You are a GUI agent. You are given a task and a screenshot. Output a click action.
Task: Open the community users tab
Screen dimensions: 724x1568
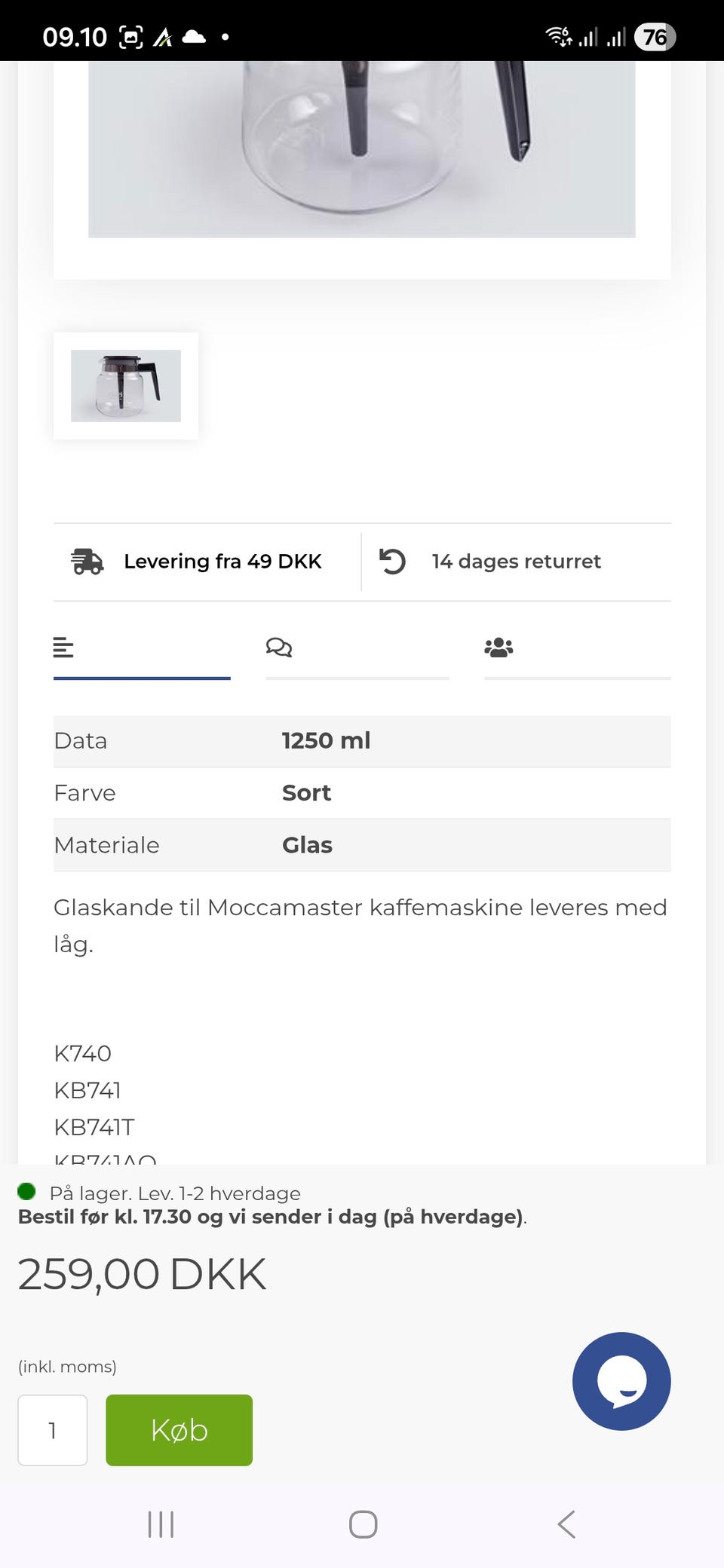(499, 648)
